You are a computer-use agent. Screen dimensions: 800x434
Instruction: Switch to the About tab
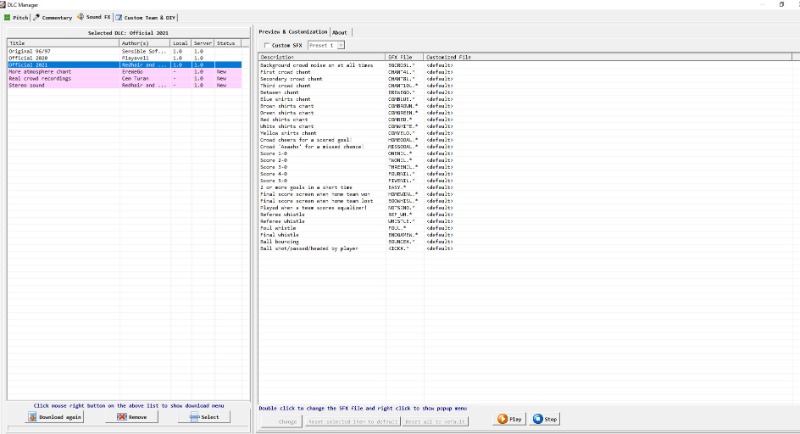tap(341, 32)
